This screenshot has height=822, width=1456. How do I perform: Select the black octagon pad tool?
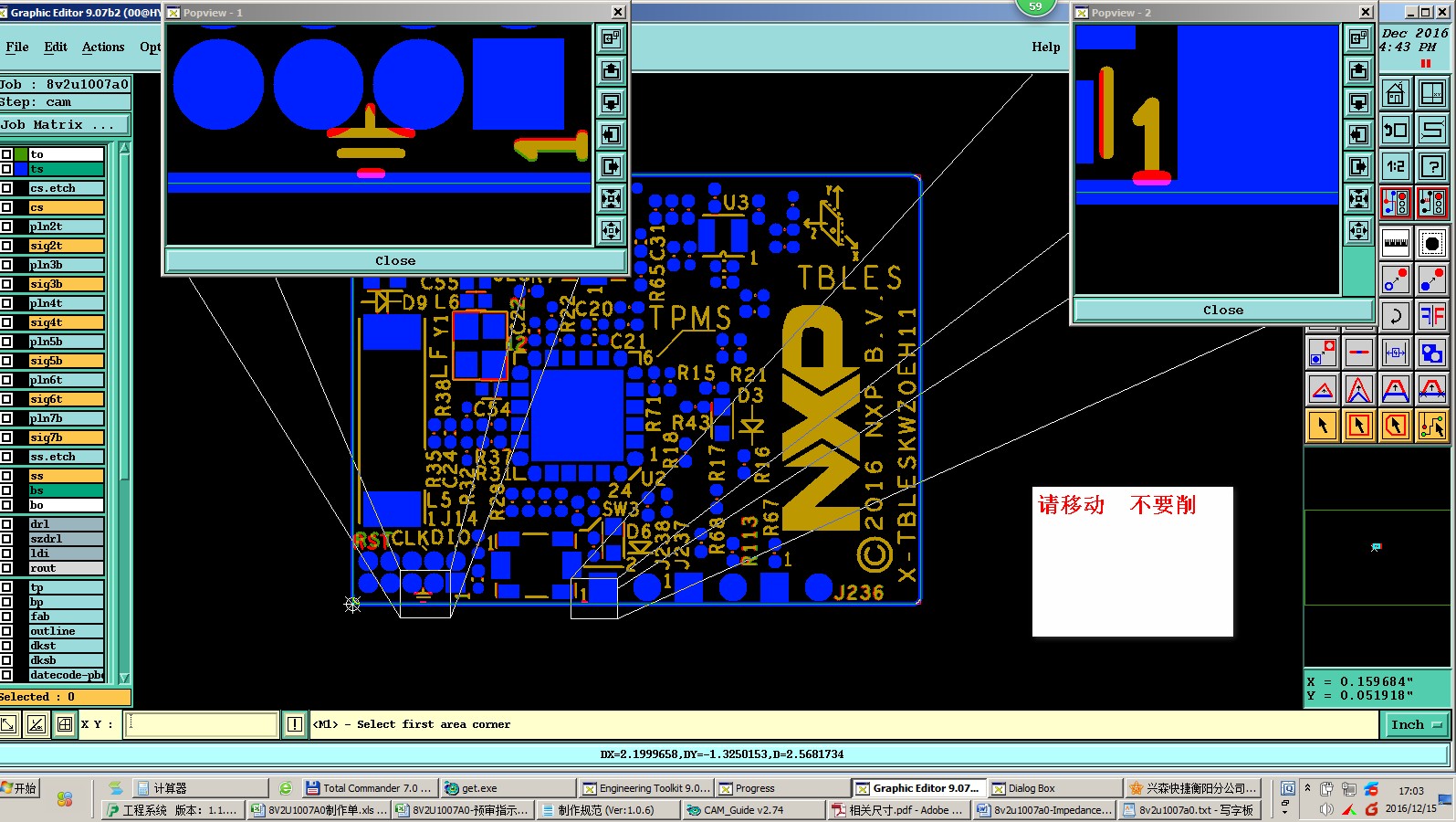coord(1431,243)
